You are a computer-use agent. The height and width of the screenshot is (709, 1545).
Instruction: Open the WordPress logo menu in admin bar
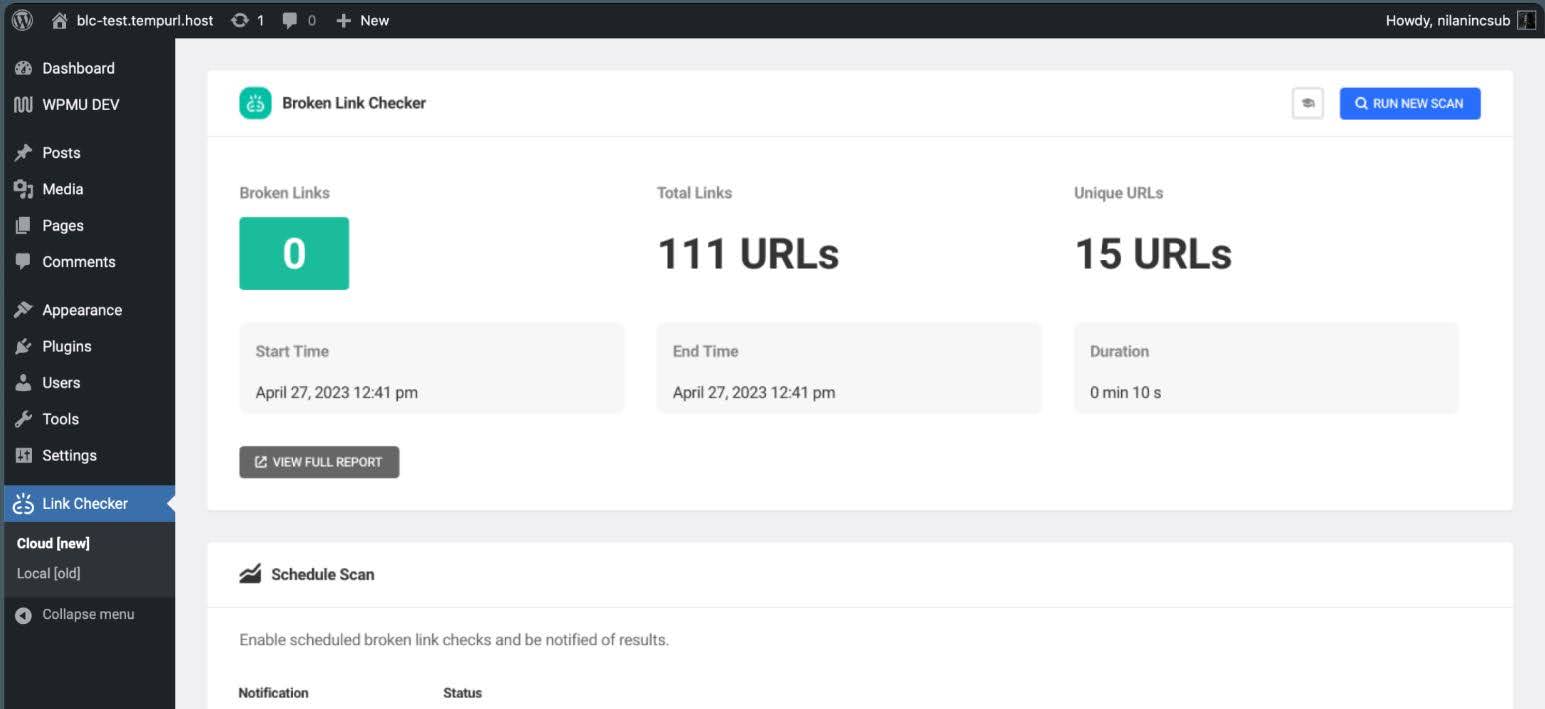pyautogui.click(x=20, y=19)
